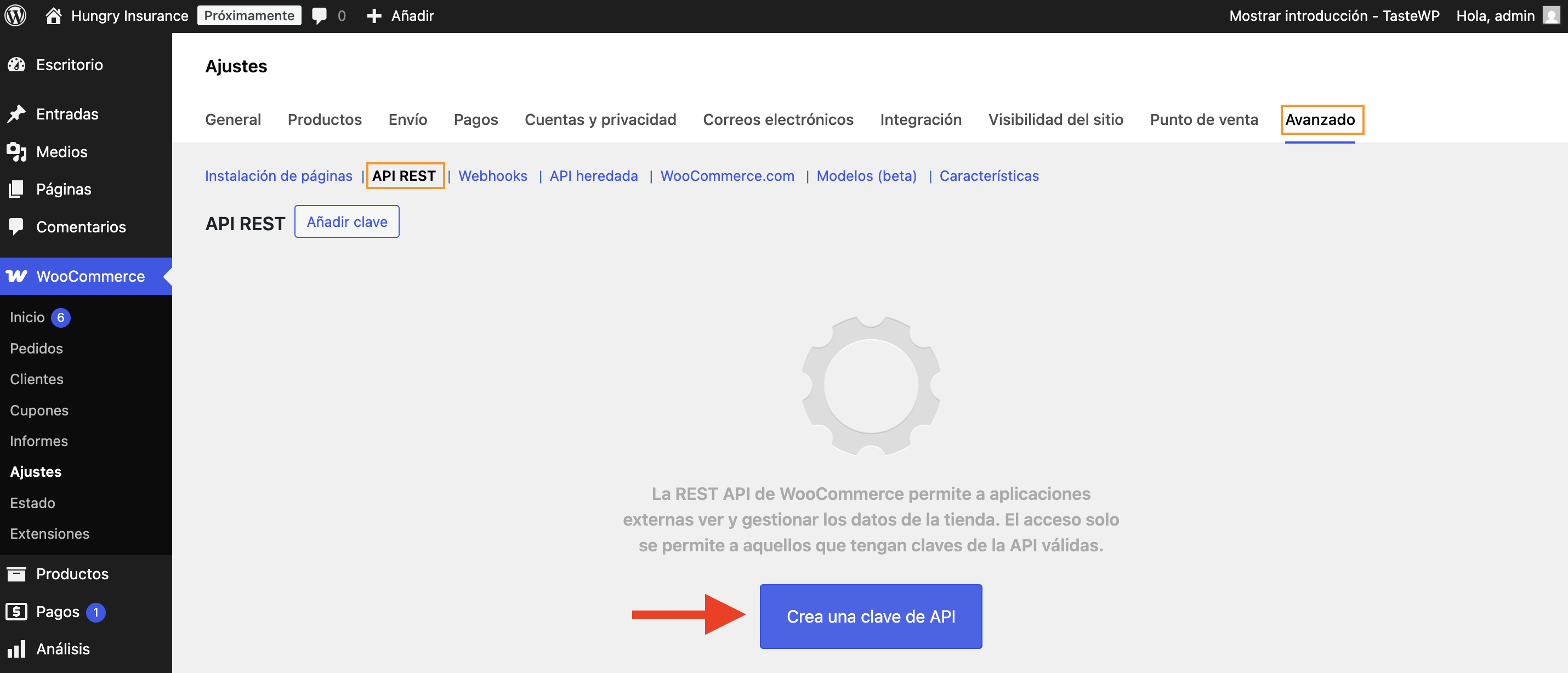Select the Comentarios speech bubble icon in the sidebar
The image size is (1568, 673).
click(16, 226)
